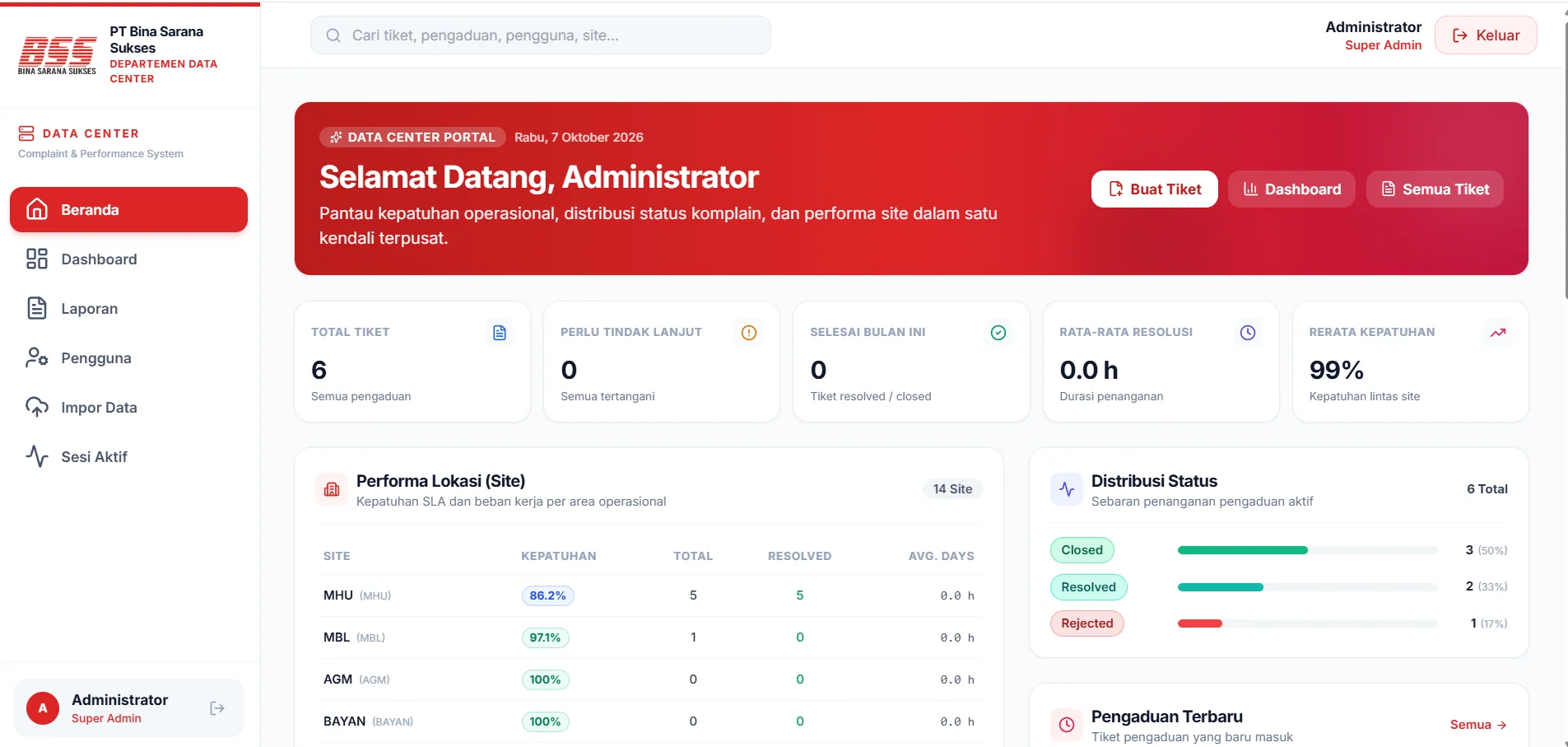Open Sesi Aktif sessions page
Image resolution: width=1568 pixels, height=747 pixels.
pyautogui.click(x=128, y=457)
